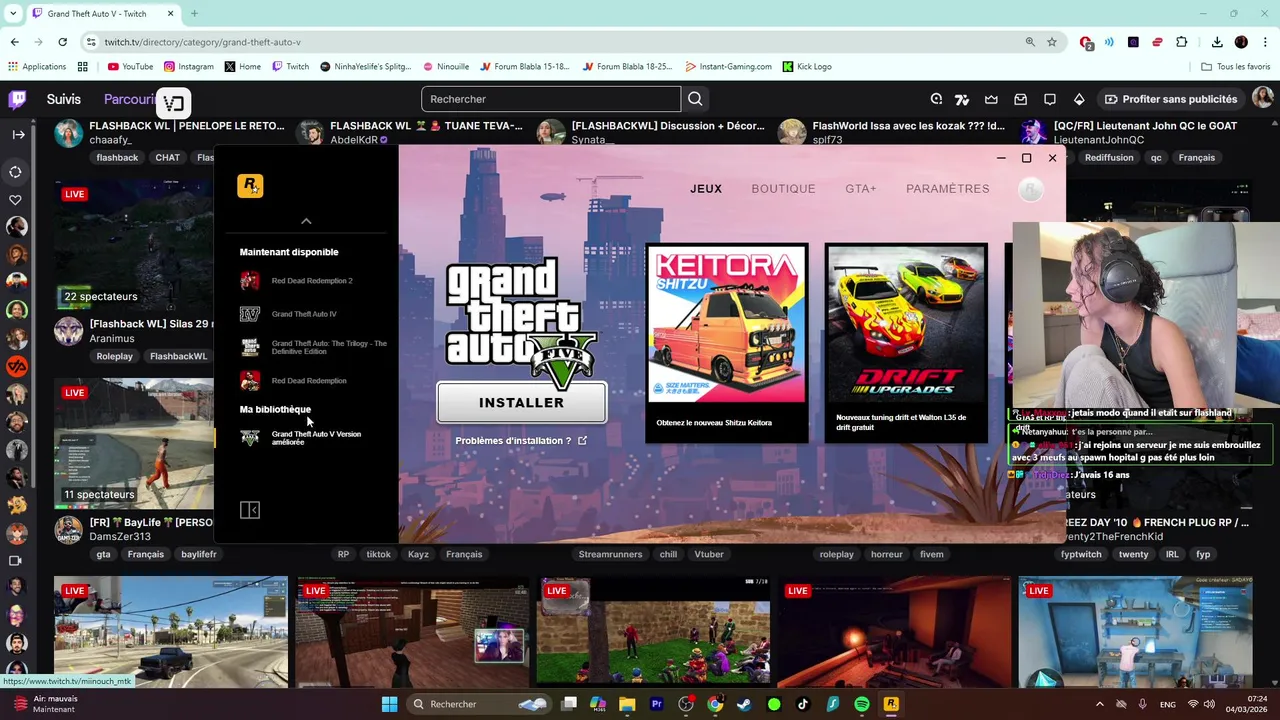Screen dimensions: 1280x720
Task: Switch to the JEUX tab
Action: click(x=705, y=189)
